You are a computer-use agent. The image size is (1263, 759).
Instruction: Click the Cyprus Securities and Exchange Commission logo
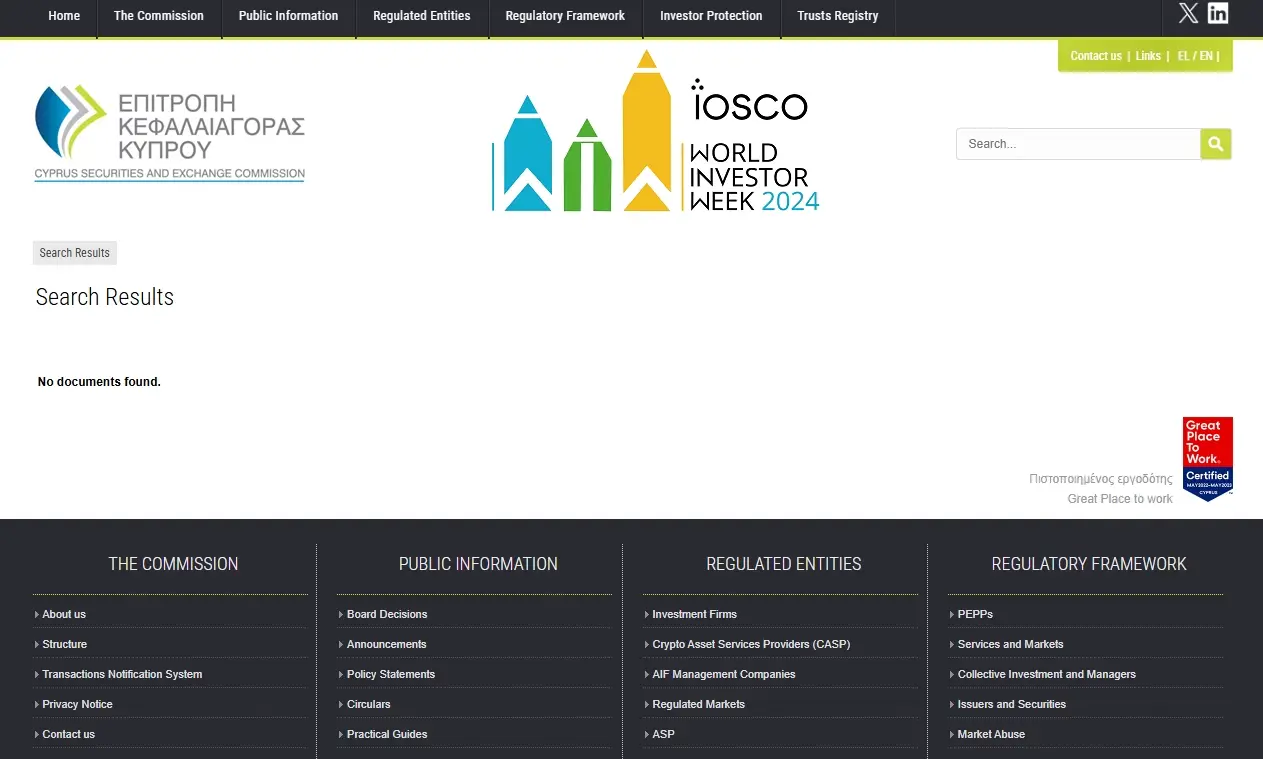170,134
